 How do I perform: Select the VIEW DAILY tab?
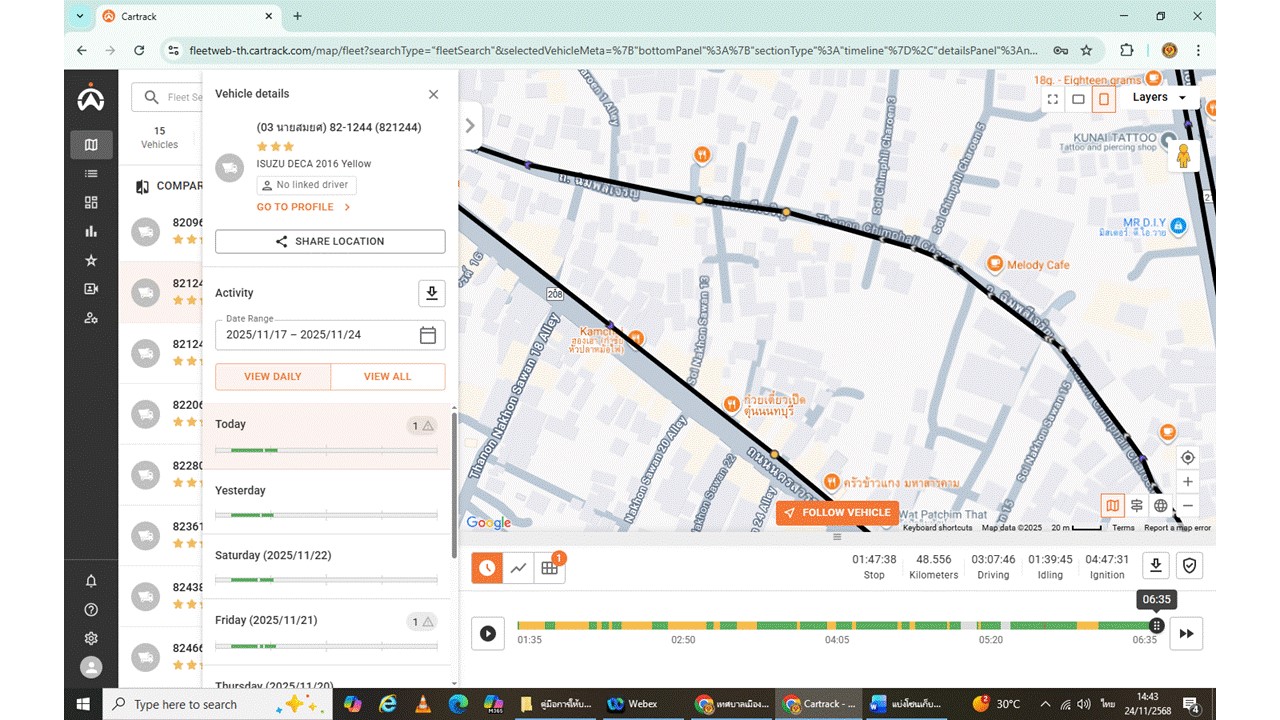[273, 377]
